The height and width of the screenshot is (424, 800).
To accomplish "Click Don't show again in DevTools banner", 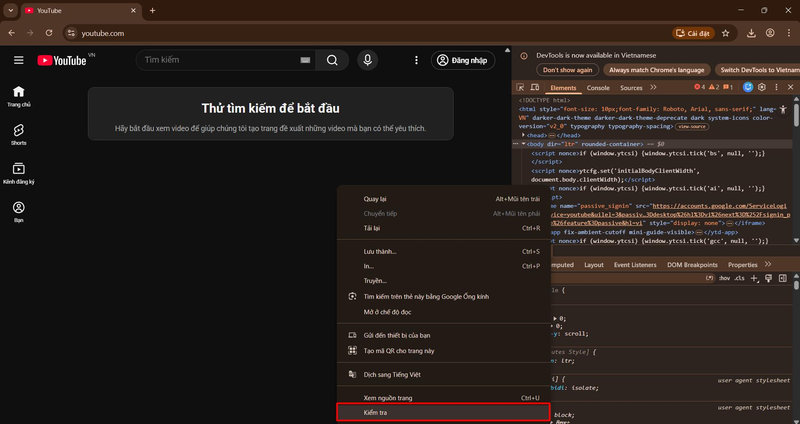I will coord(567,70).
